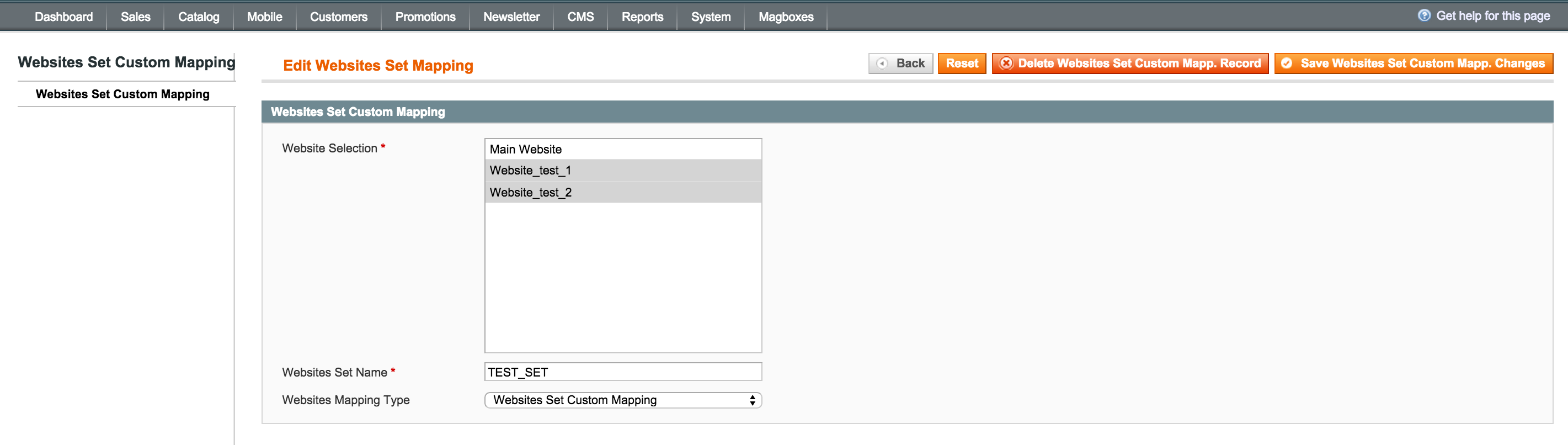Open the Sales menu

(135, 17)
